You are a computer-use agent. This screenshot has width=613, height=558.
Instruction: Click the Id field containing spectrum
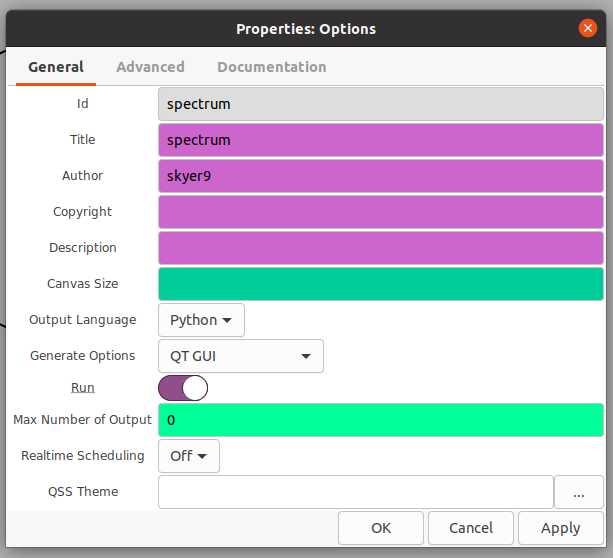[x=381, y=104]
